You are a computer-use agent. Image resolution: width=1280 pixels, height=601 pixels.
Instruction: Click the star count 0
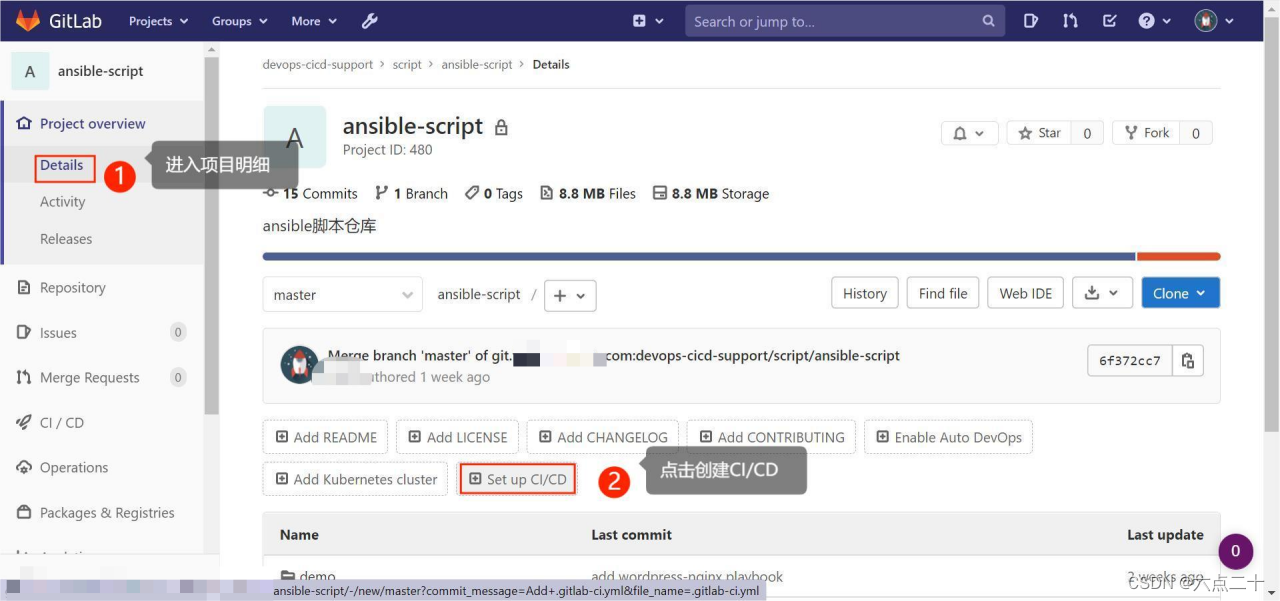click(x=1087, y=133)
